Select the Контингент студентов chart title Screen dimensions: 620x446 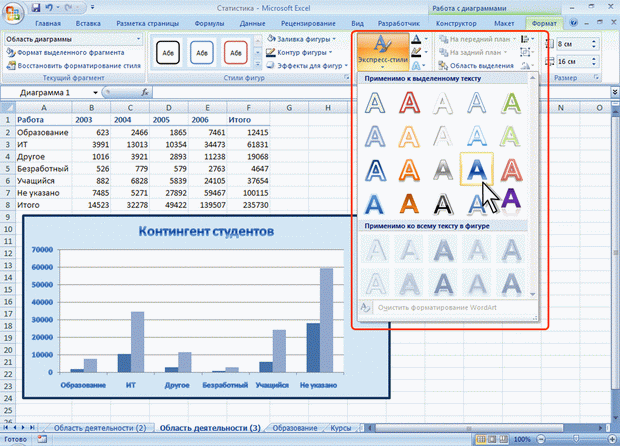click(x=206, y=231)
